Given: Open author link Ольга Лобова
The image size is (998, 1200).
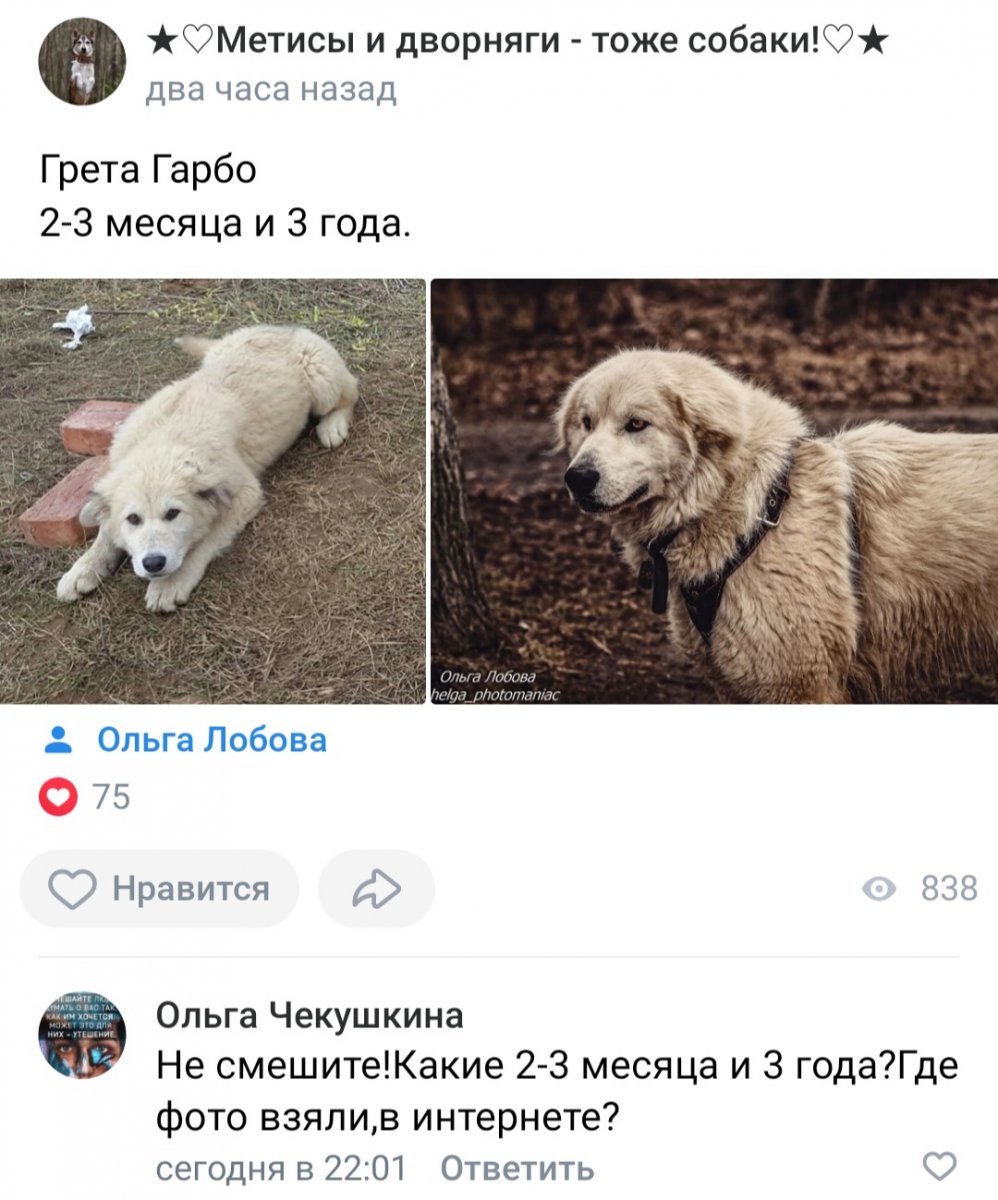Looking at the screenshot, I should click(x=212, y=740).
